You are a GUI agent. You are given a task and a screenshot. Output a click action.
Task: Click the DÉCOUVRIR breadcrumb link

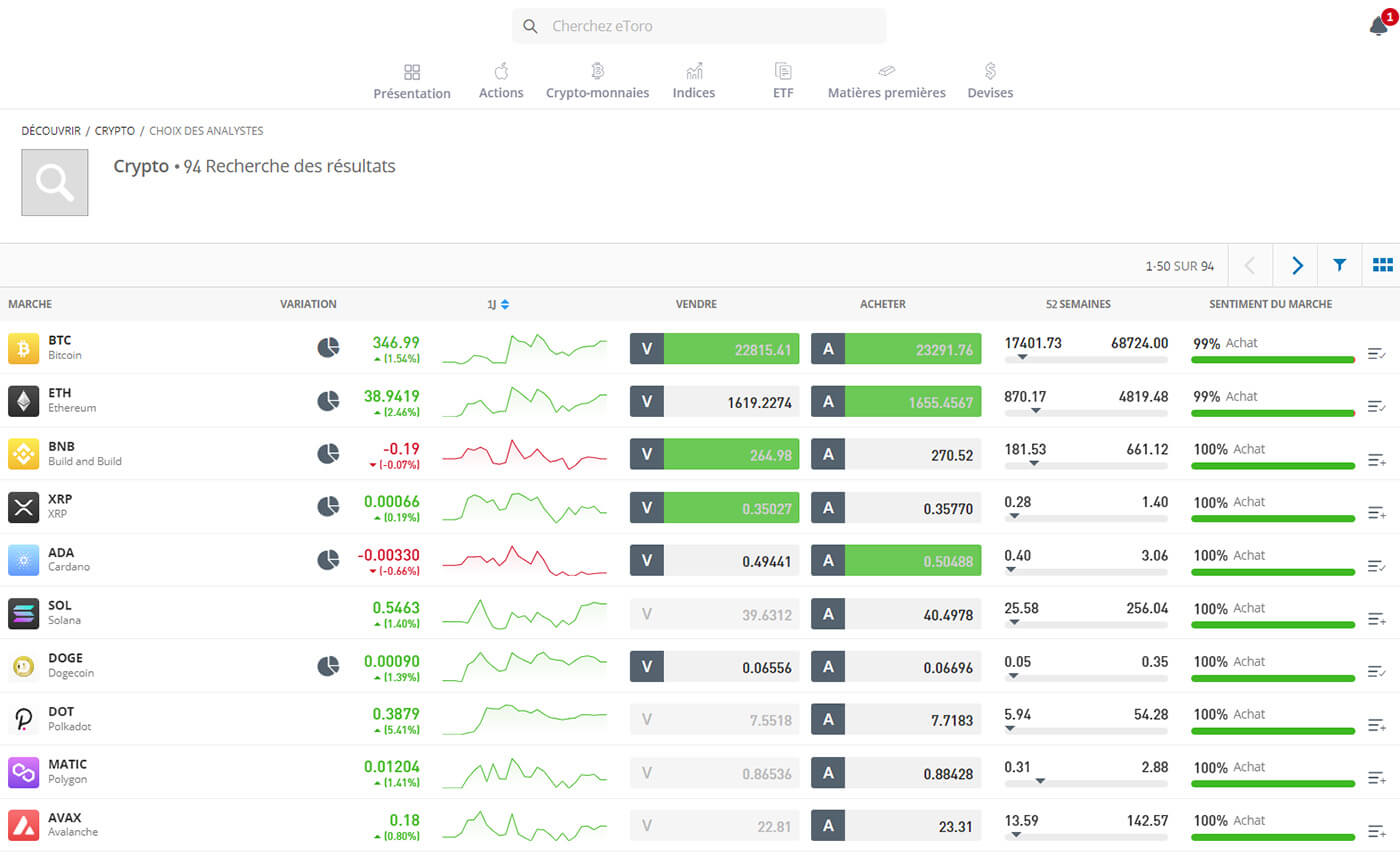point(51,131)
